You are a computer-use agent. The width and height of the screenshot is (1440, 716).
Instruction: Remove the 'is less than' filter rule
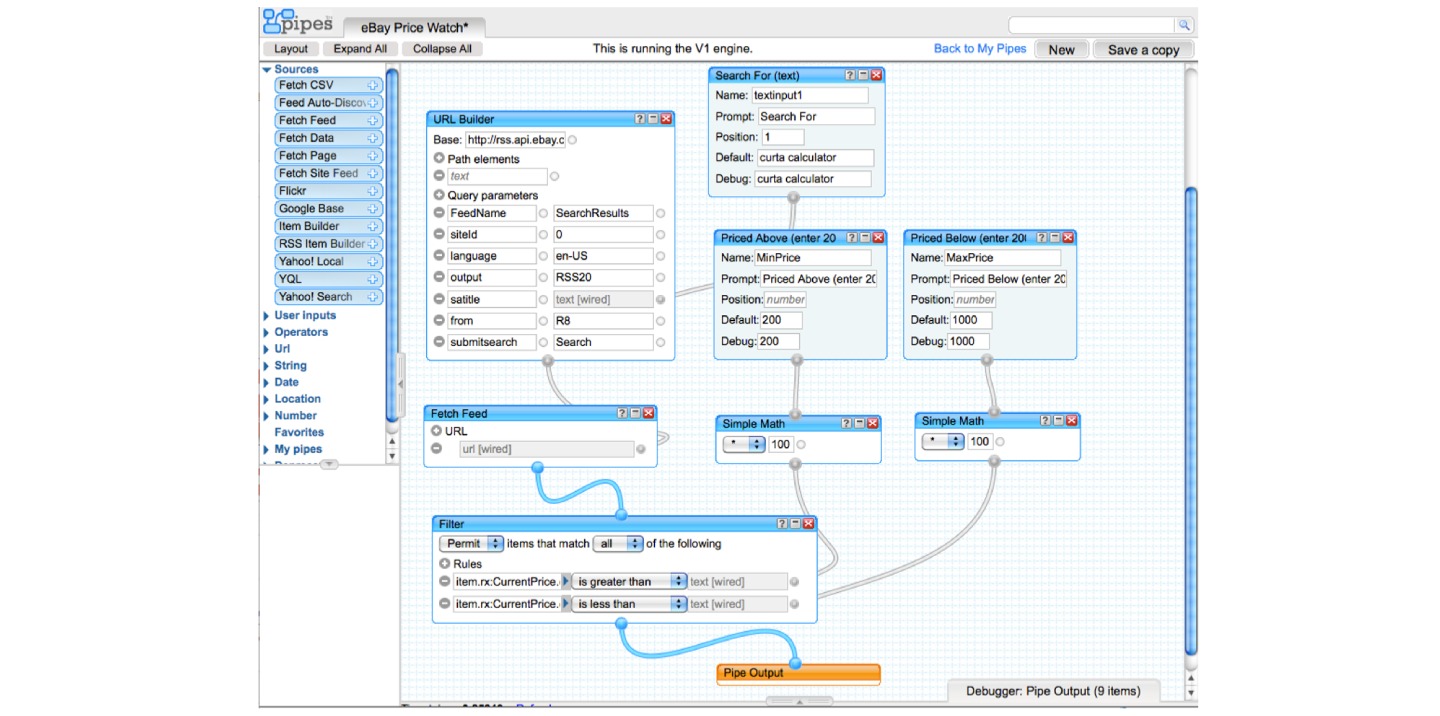tap(445, 604)
